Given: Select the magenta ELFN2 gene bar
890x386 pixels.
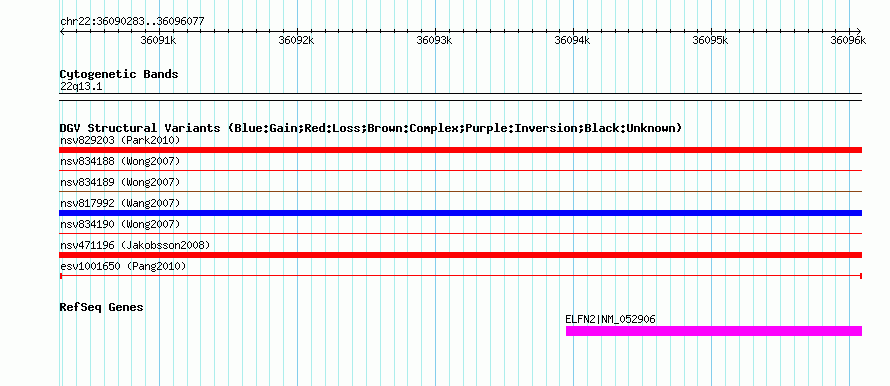Looking at the screenshot, I should [713, 331].
